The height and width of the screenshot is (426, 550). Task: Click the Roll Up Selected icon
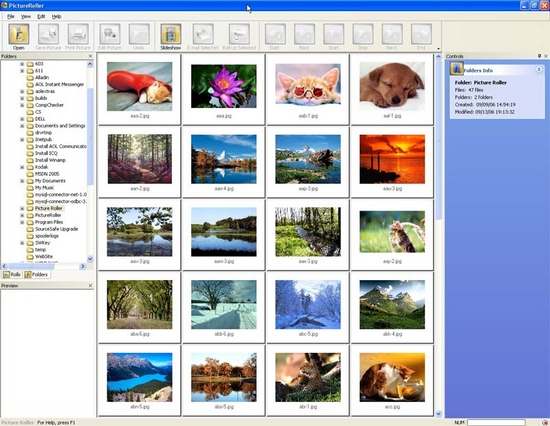tap(239, 34)
